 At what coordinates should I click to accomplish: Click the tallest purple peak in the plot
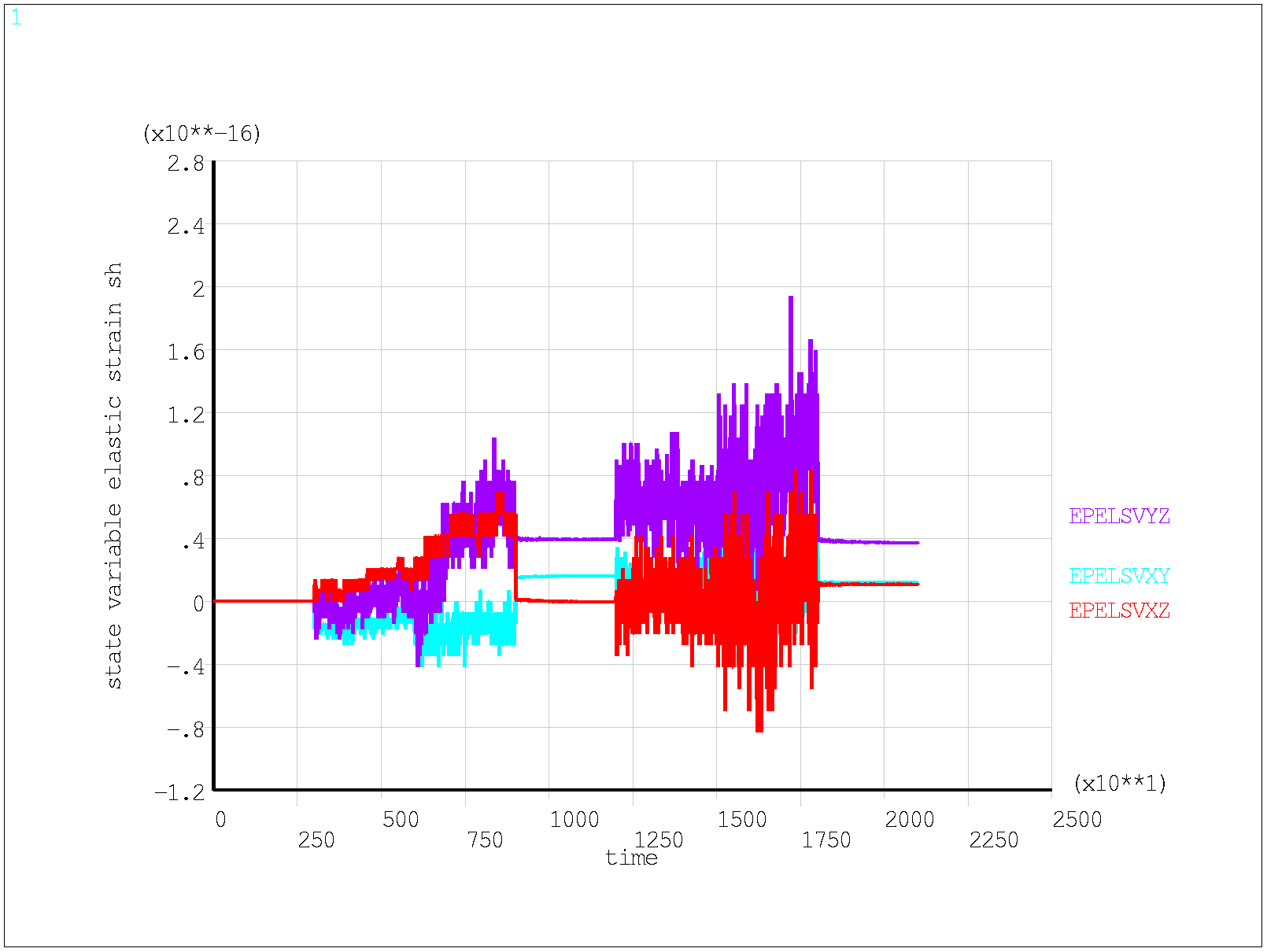point(790,299)
